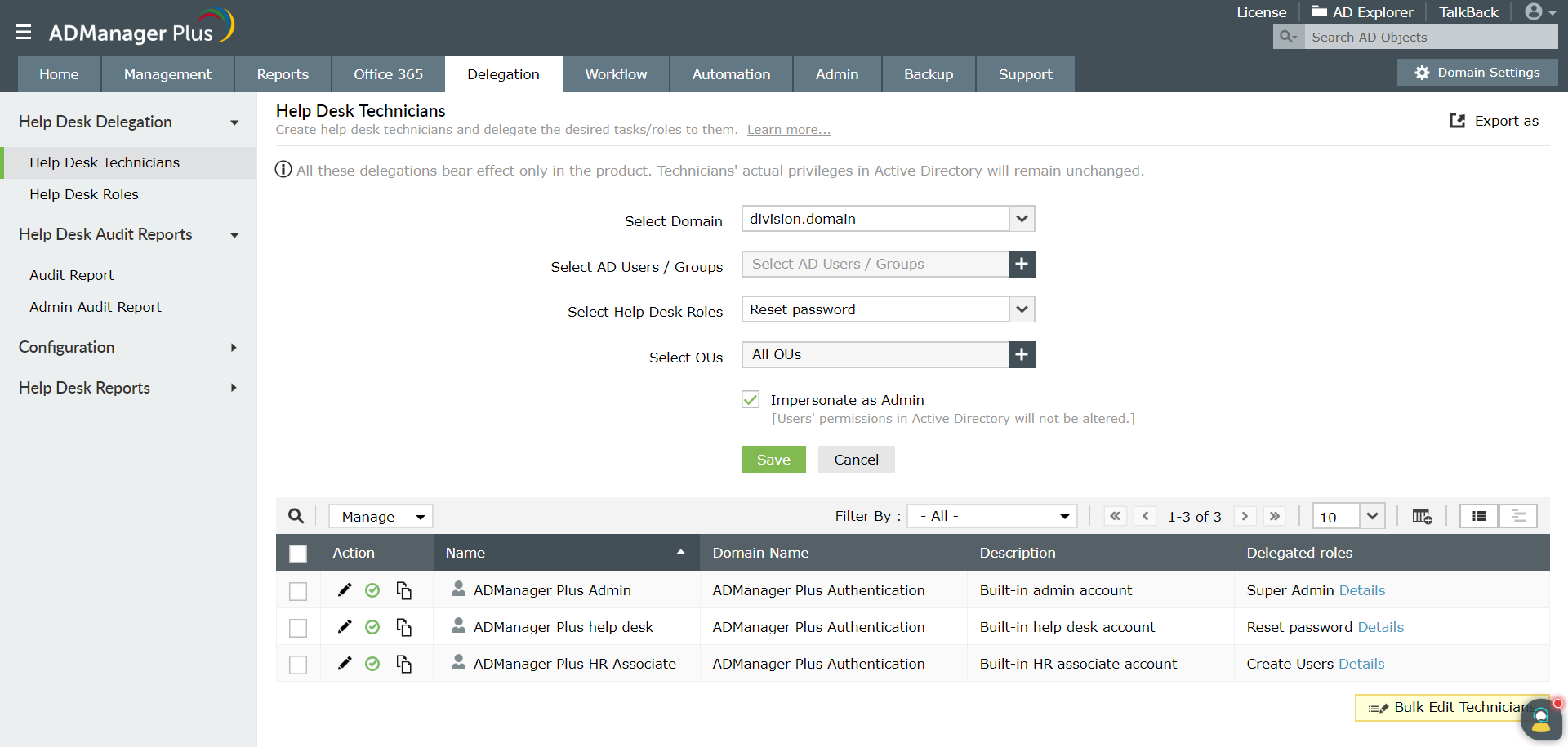Open the chat assistant avatar
The width and height of the screenshot is (1568, 747).
pos(1541,719)
